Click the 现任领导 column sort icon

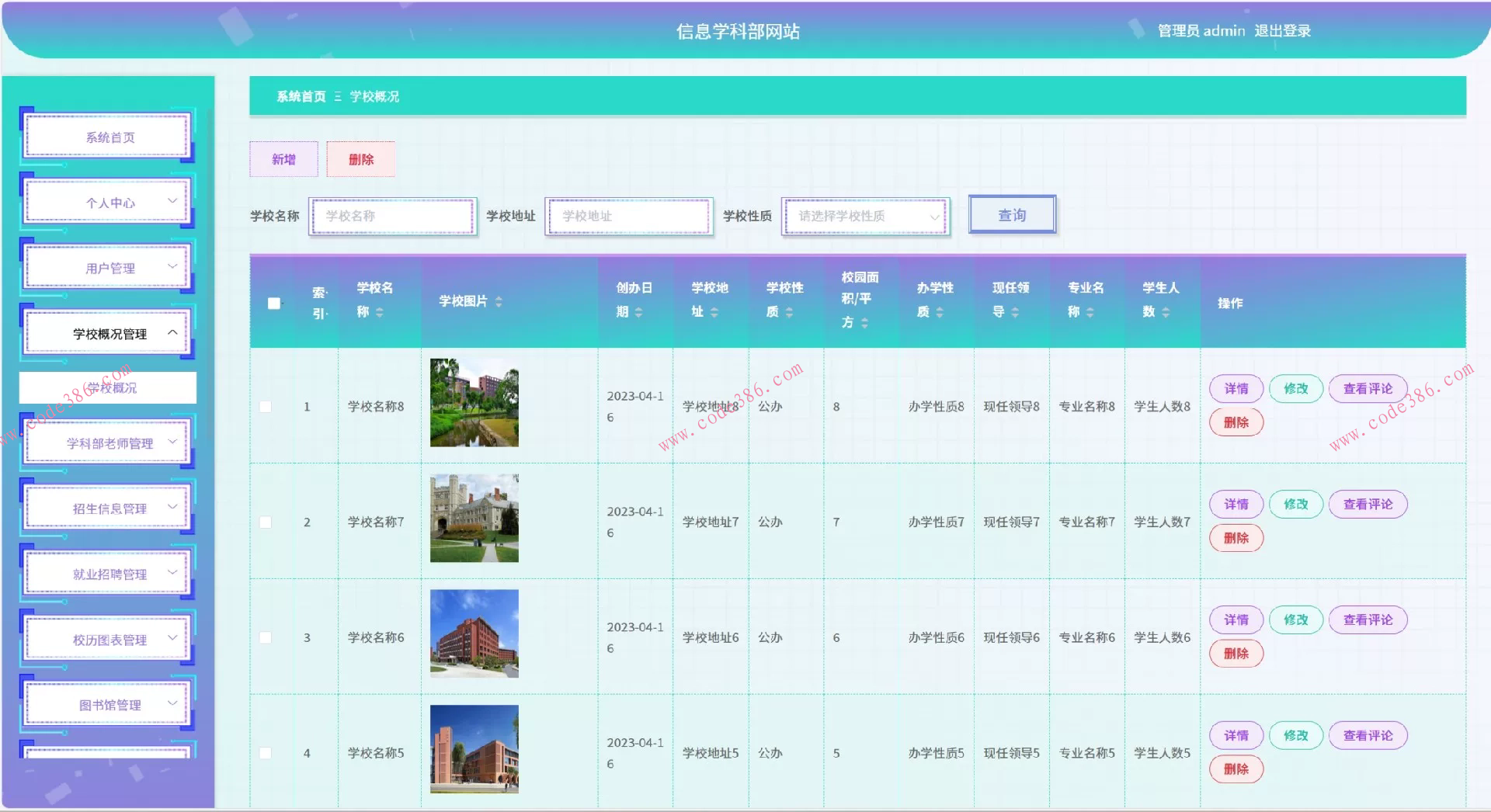pyautogui.click(x=1014, y=312)
